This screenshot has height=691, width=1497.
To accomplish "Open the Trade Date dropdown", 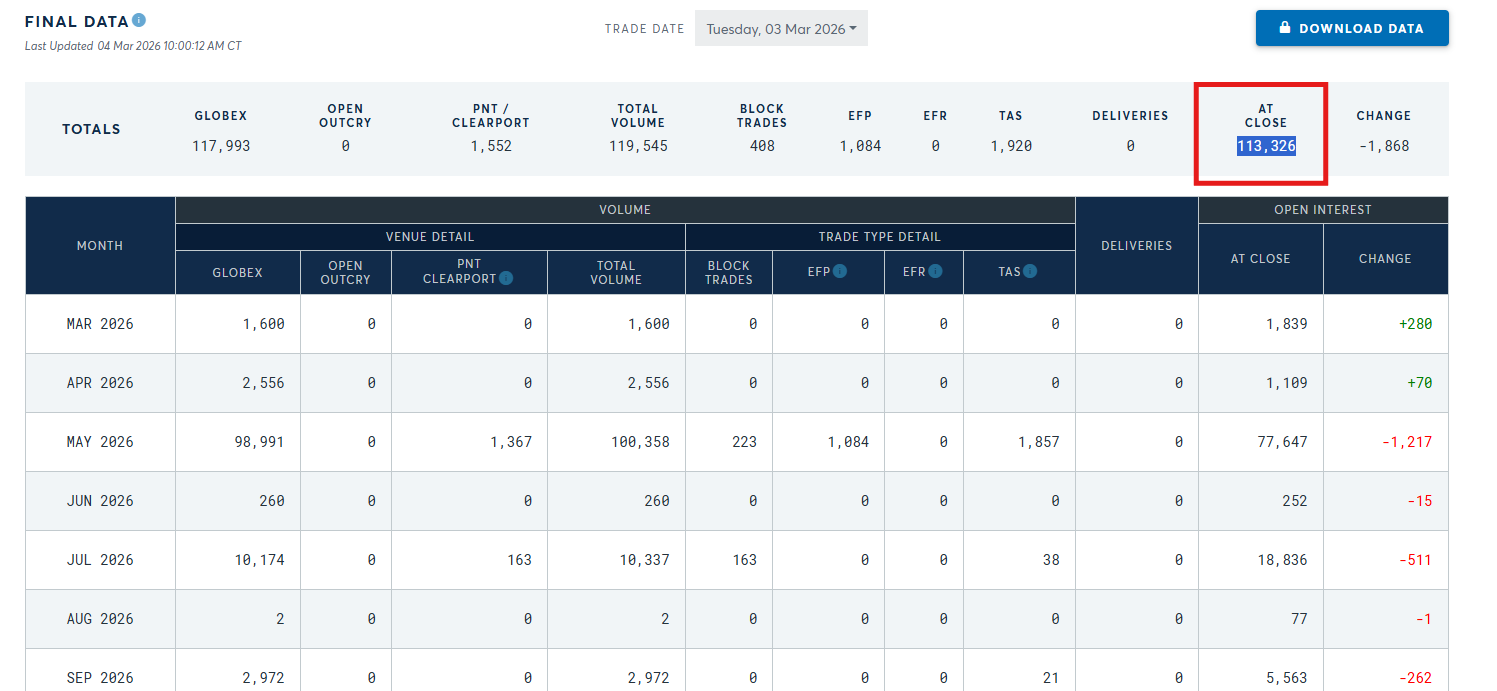I will click(781, 29).
